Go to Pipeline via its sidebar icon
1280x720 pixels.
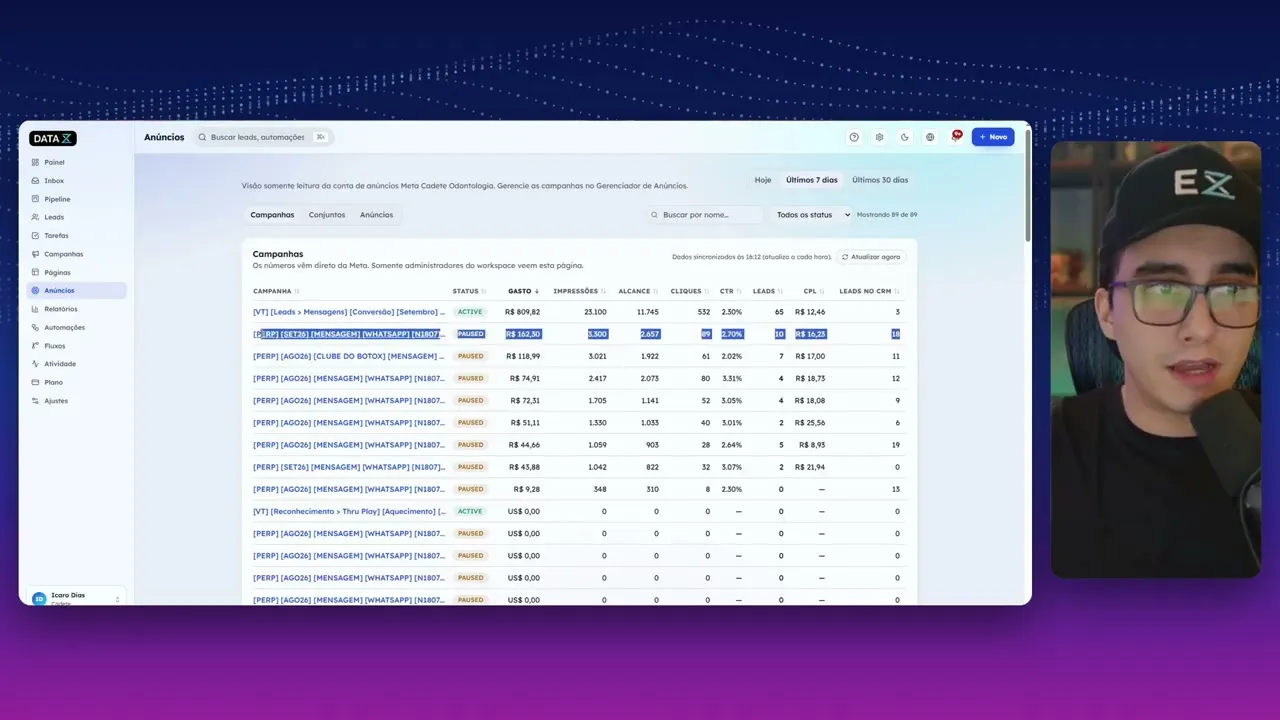point(36,199)
